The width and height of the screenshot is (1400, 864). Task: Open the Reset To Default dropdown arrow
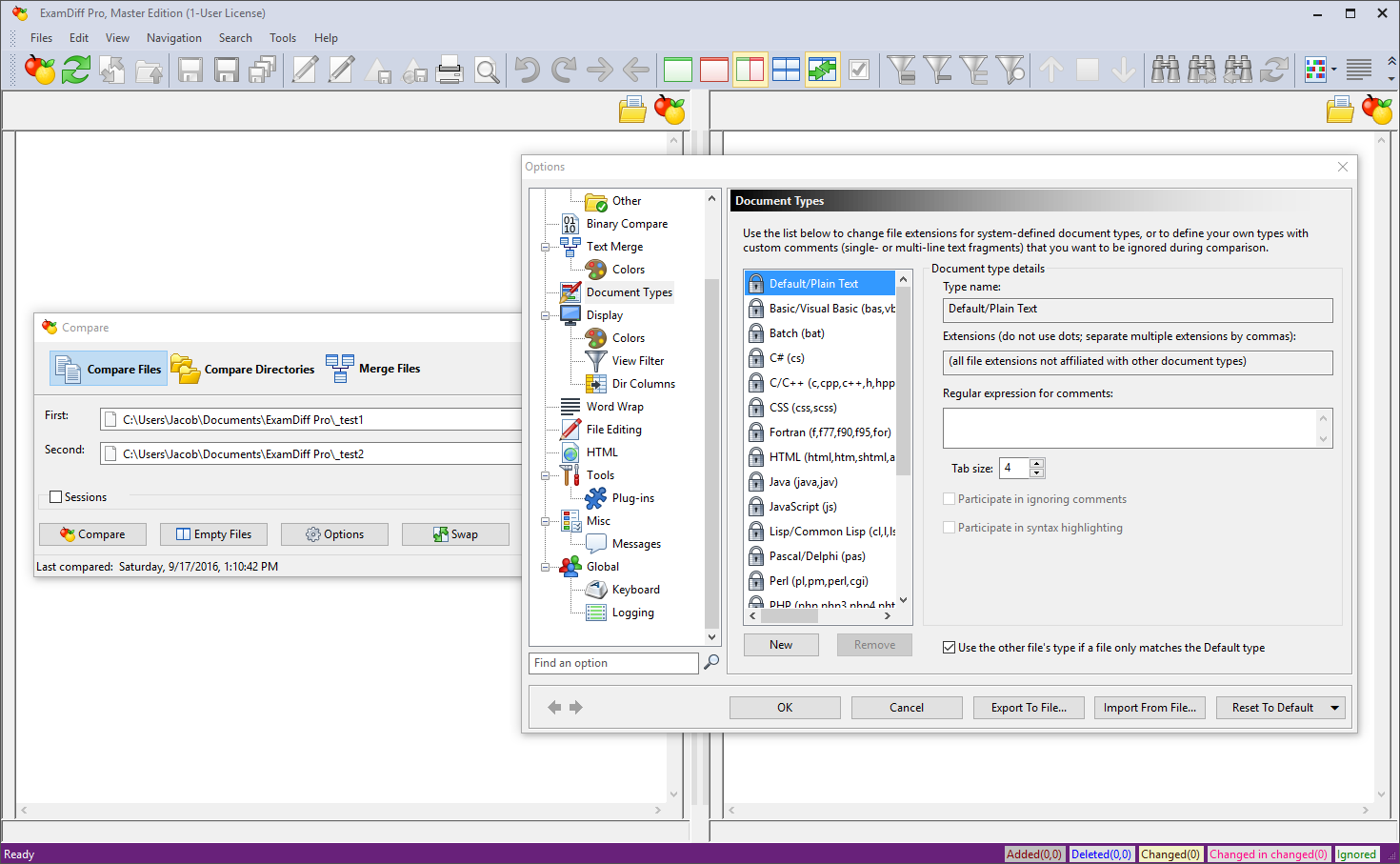point(1334,708)
